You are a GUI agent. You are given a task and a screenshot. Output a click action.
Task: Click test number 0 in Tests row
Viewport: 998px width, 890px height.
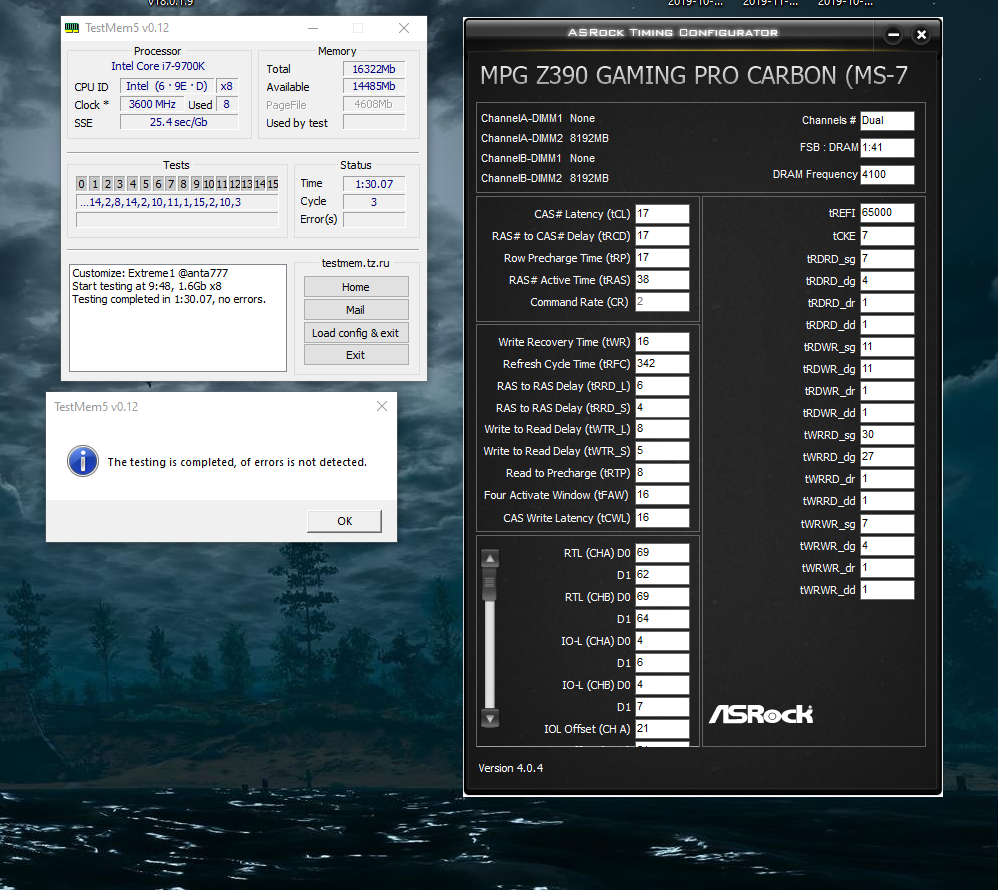point(81,184)
